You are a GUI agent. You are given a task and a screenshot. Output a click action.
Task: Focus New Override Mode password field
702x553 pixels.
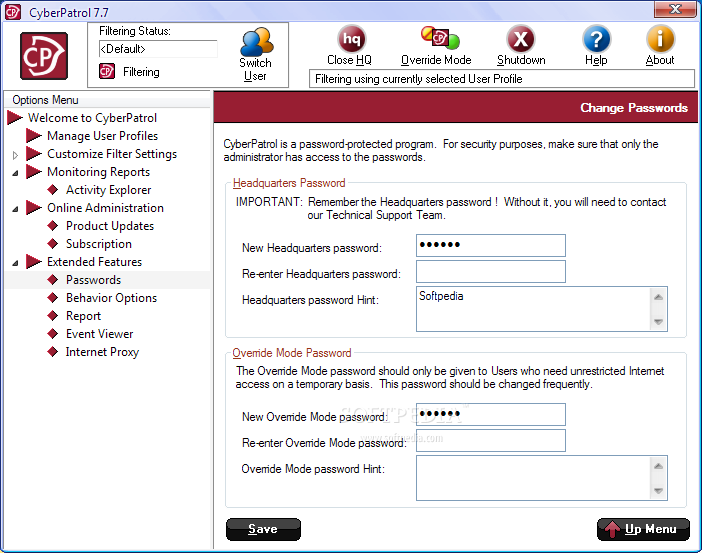point(491,415)
